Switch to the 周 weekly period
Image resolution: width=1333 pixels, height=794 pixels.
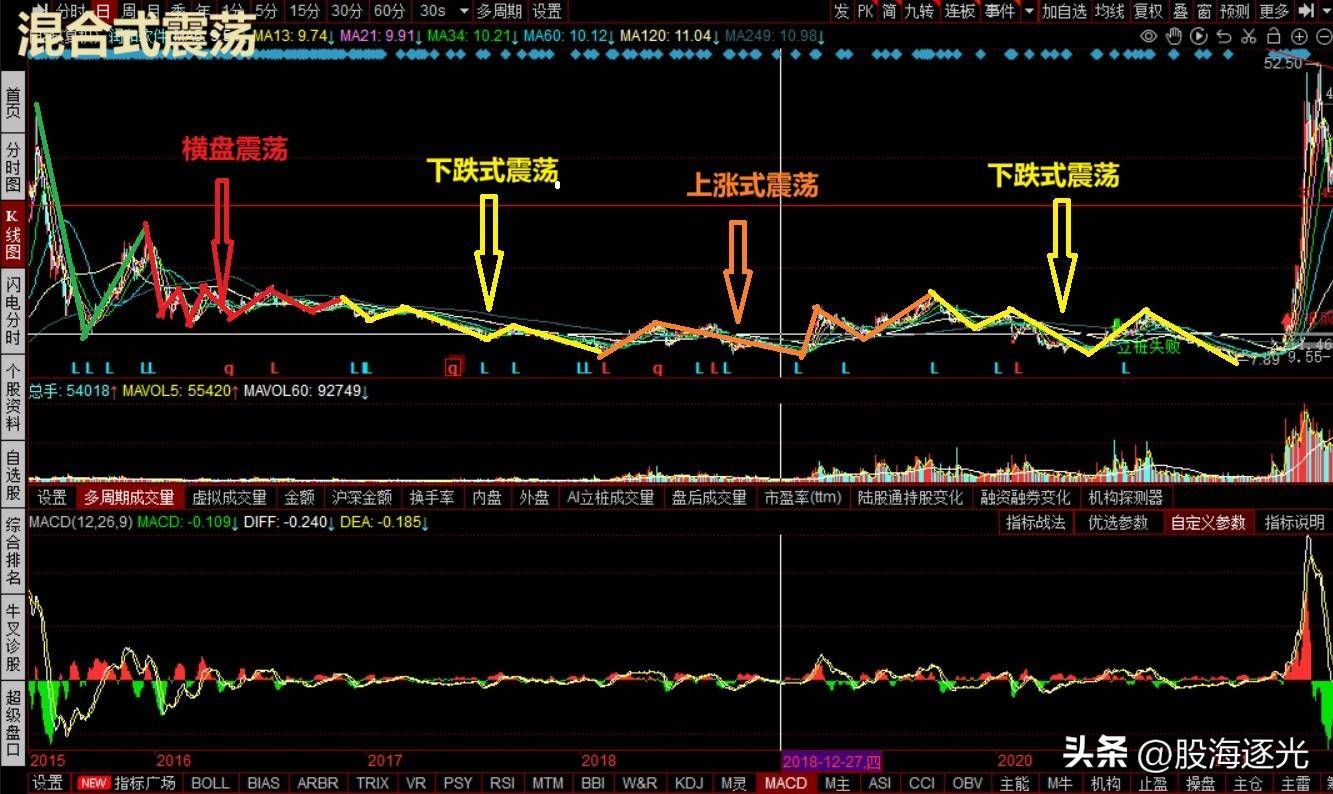coord(128,11)
